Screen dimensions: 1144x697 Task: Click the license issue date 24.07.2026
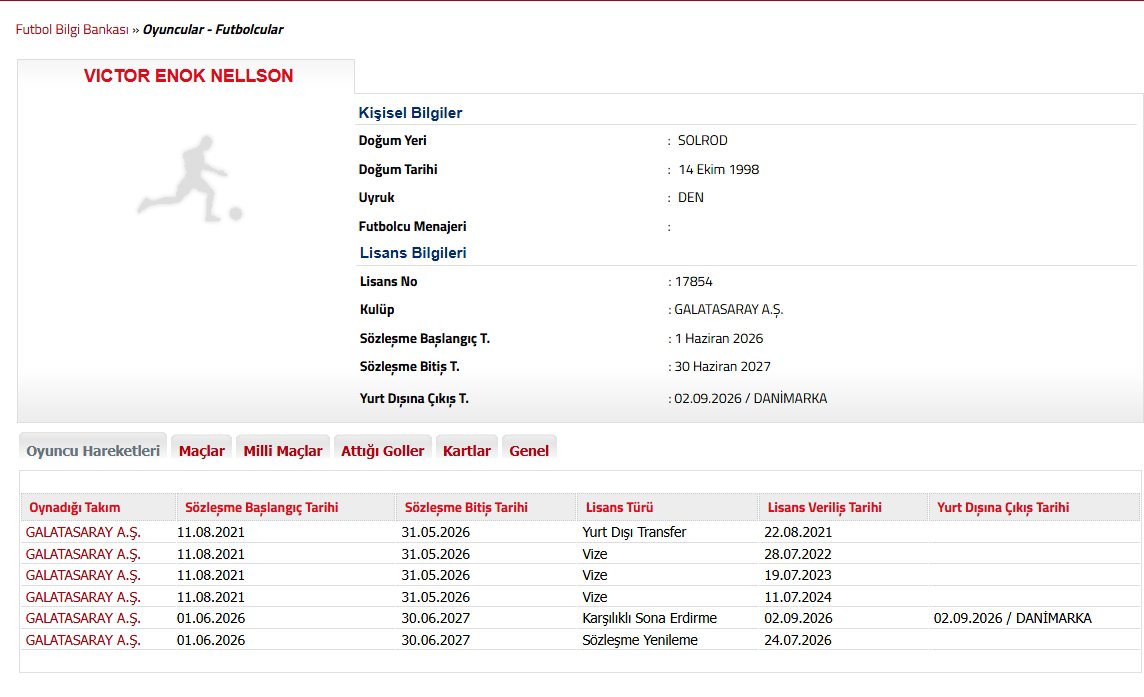[x=798, y=640]
